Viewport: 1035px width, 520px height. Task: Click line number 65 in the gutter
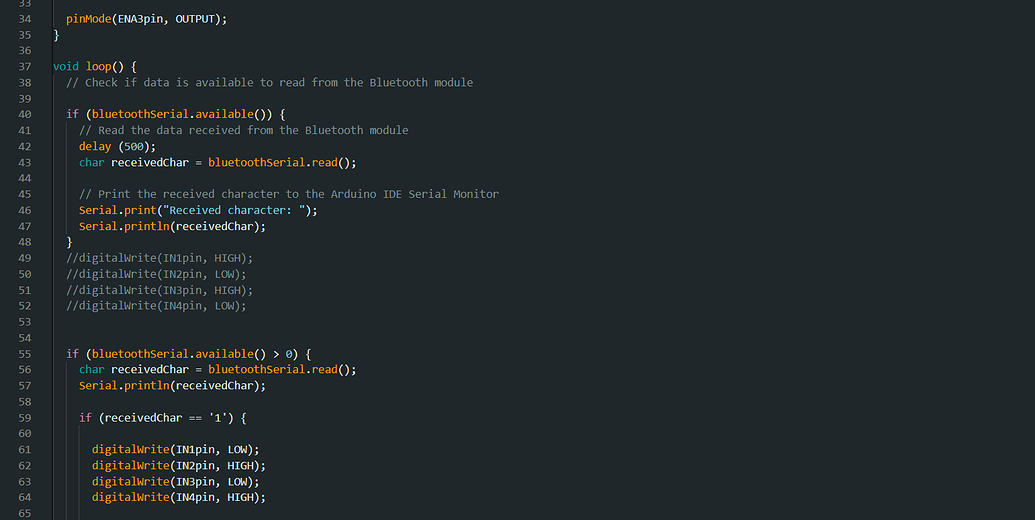tap(25, 513)
